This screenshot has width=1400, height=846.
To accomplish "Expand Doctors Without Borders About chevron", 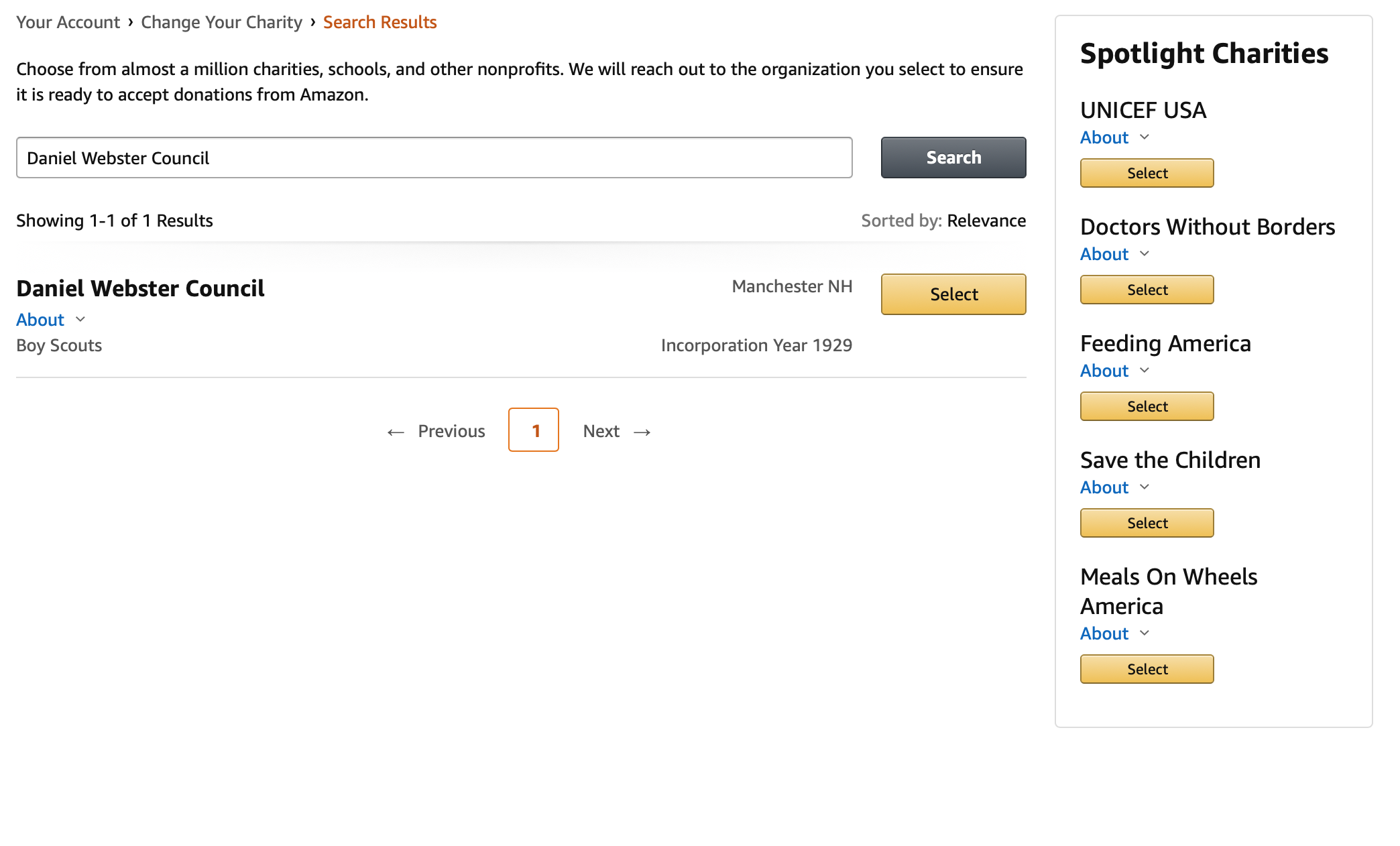I will [x=1145, y=254].
